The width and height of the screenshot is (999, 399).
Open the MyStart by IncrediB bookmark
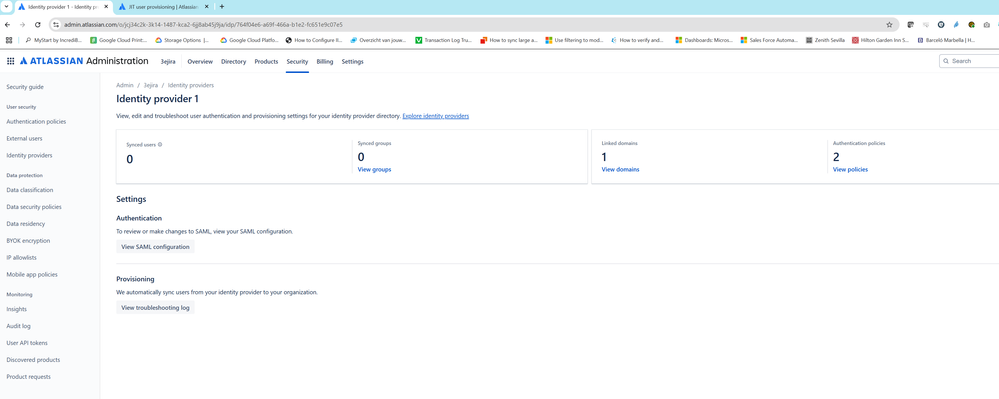(x=54, y=40)
